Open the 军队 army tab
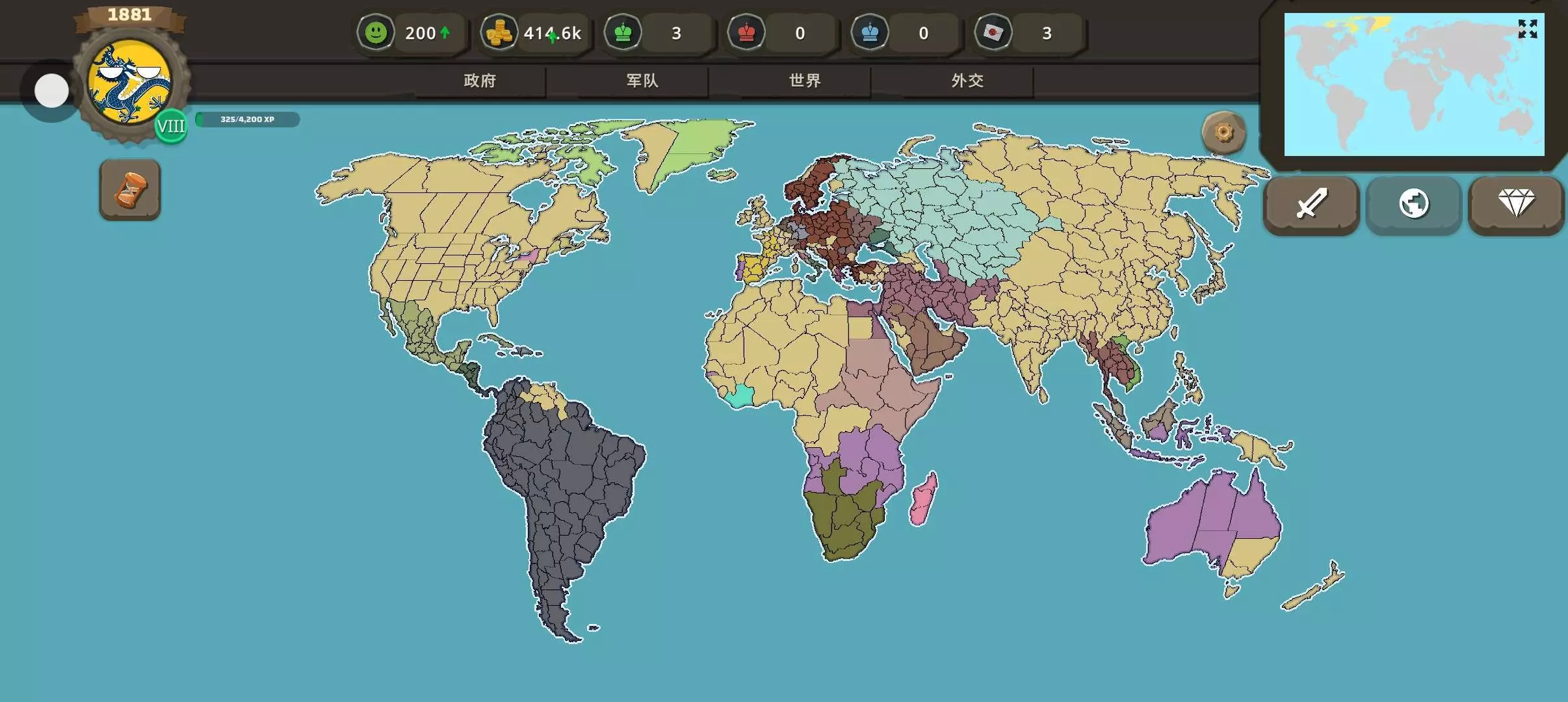Viewport: 1568px width, 702px height. (642, 81)
